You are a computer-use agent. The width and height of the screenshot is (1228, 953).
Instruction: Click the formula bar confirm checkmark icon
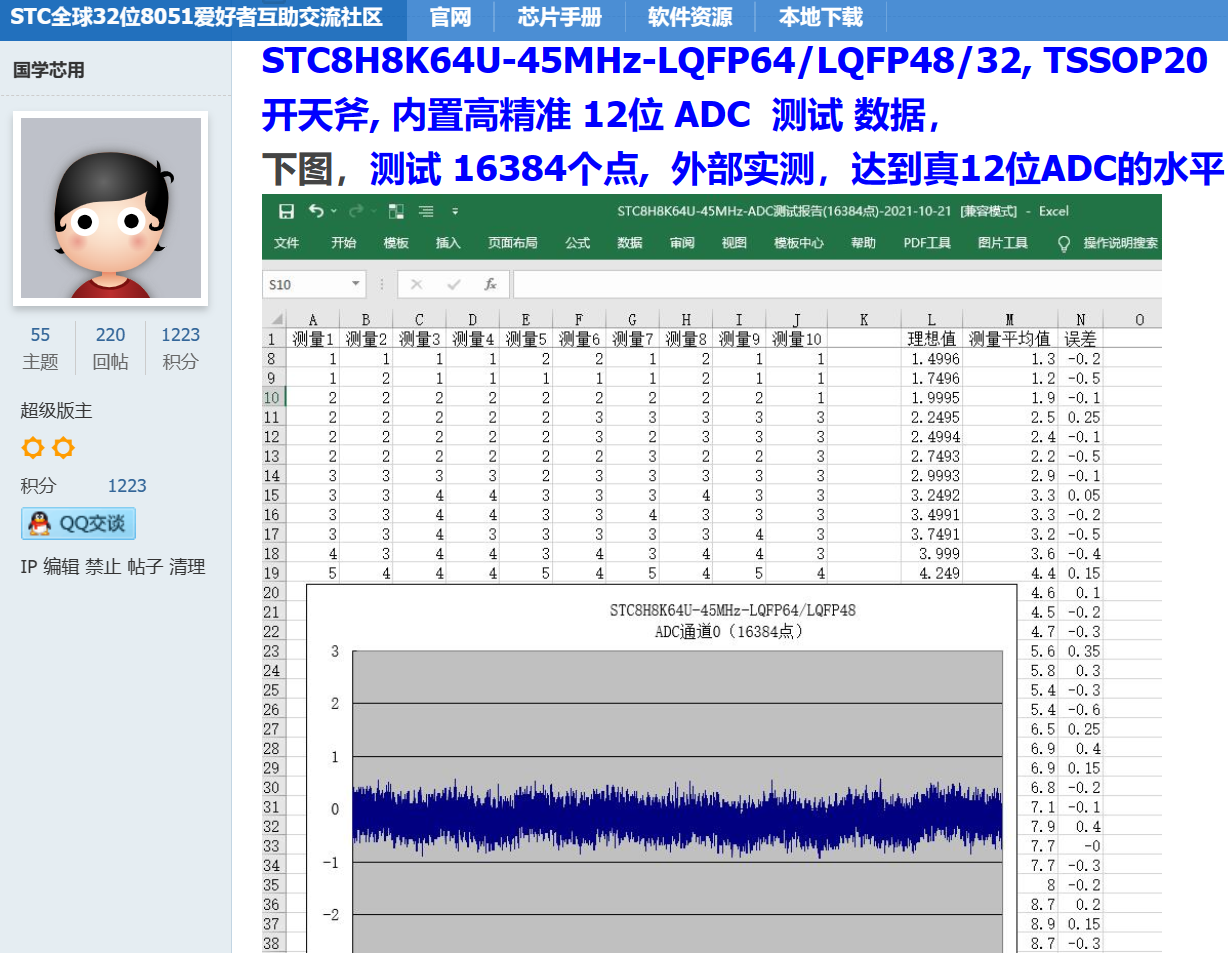(x=453, y=284)
